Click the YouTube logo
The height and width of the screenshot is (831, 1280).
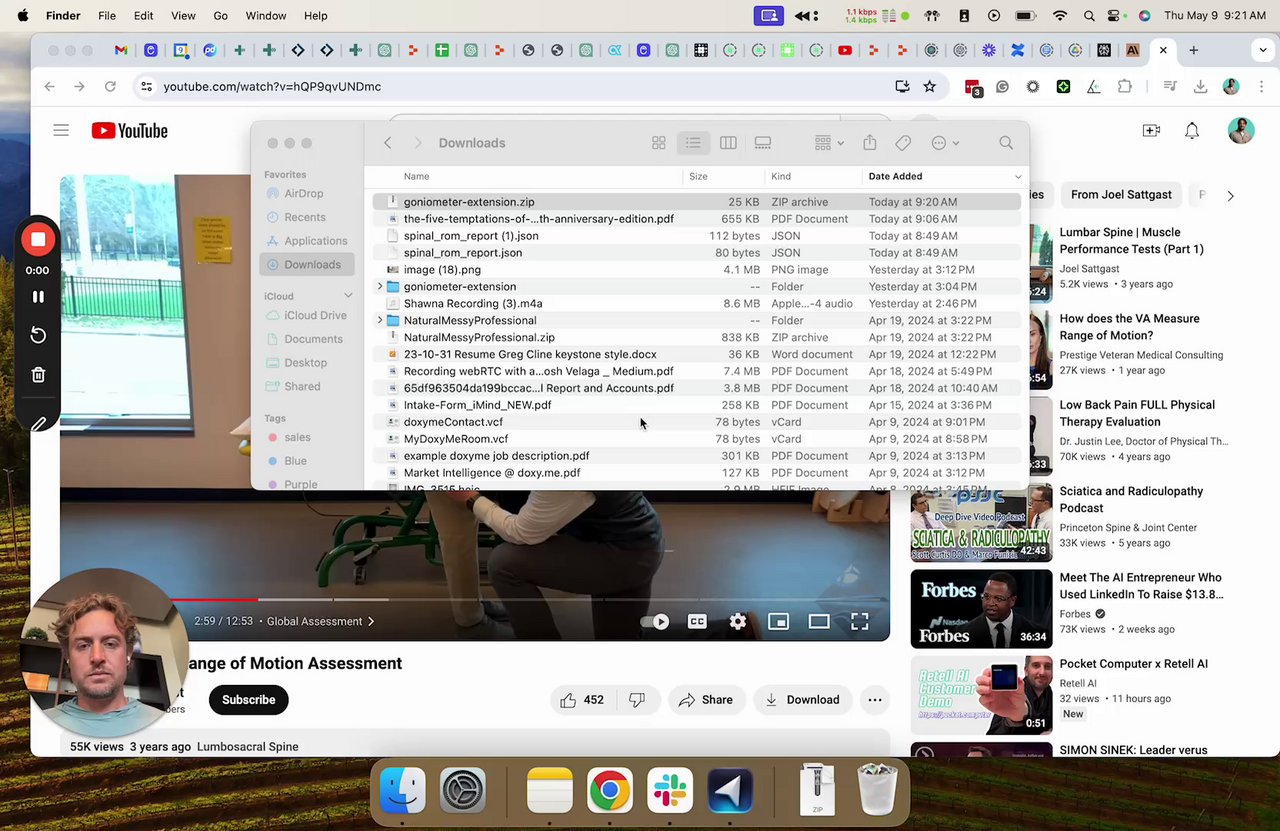pos(129,131)
